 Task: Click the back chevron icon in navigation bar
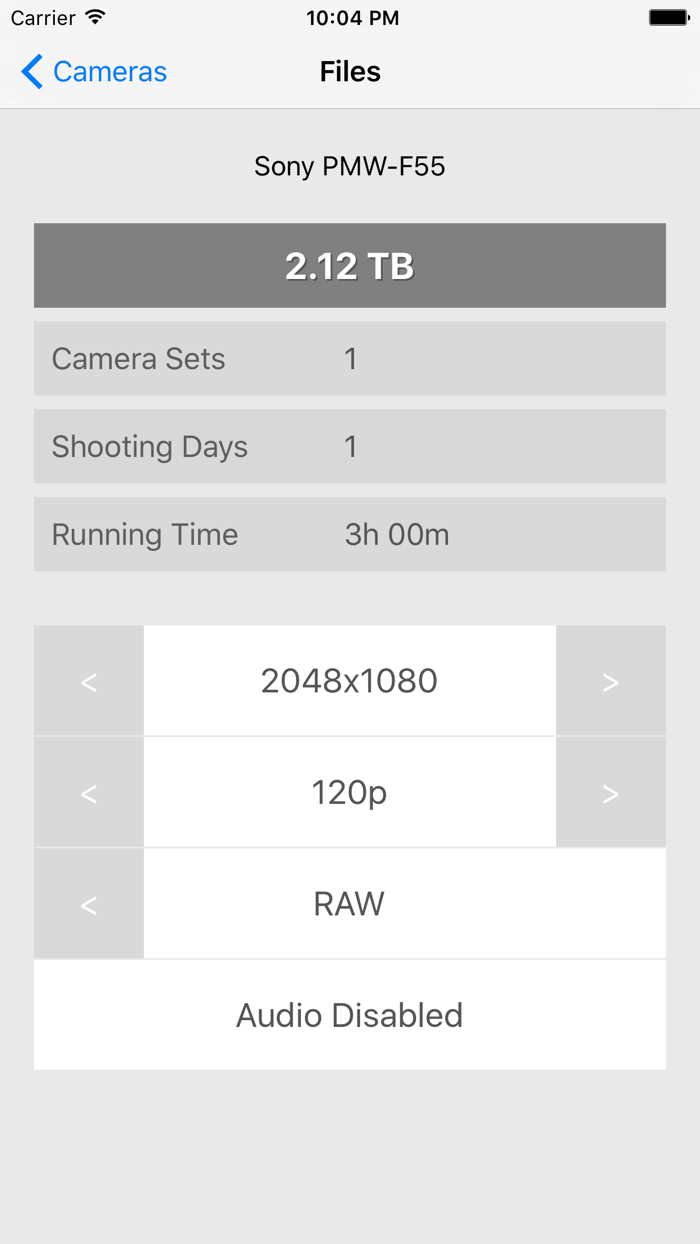pos(30,71)
